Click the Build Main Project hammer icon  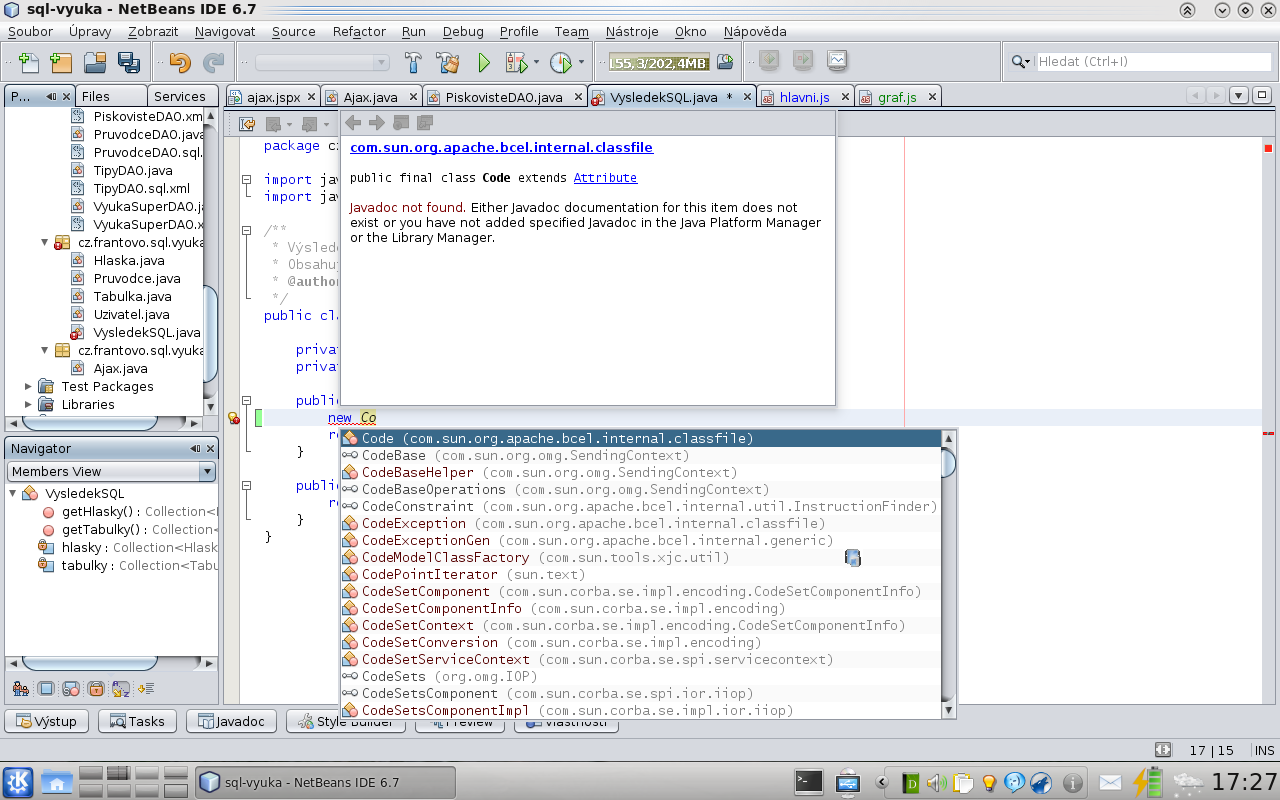coord(413,62)
